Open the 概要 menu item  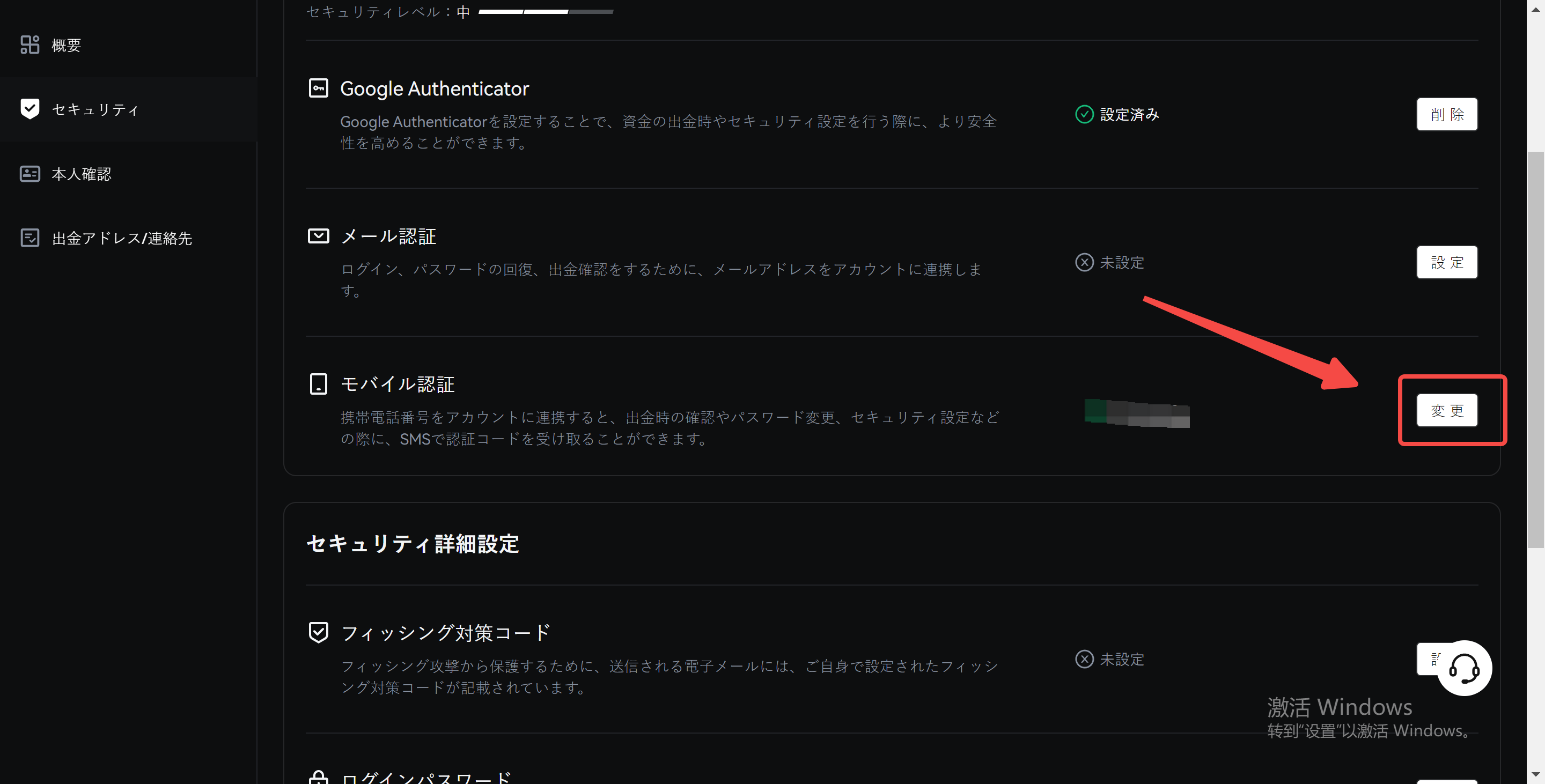point(66,45)
